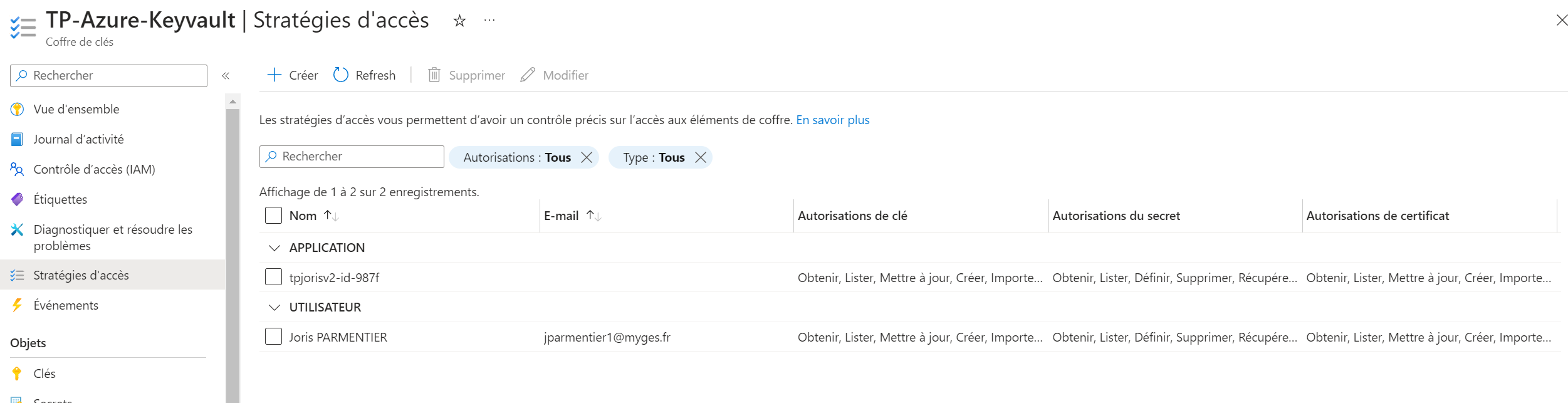Open Contrôle d'accès (IAM) in sidebar
The height and width of the screenshot is (403, 1568).
(94, 169)
